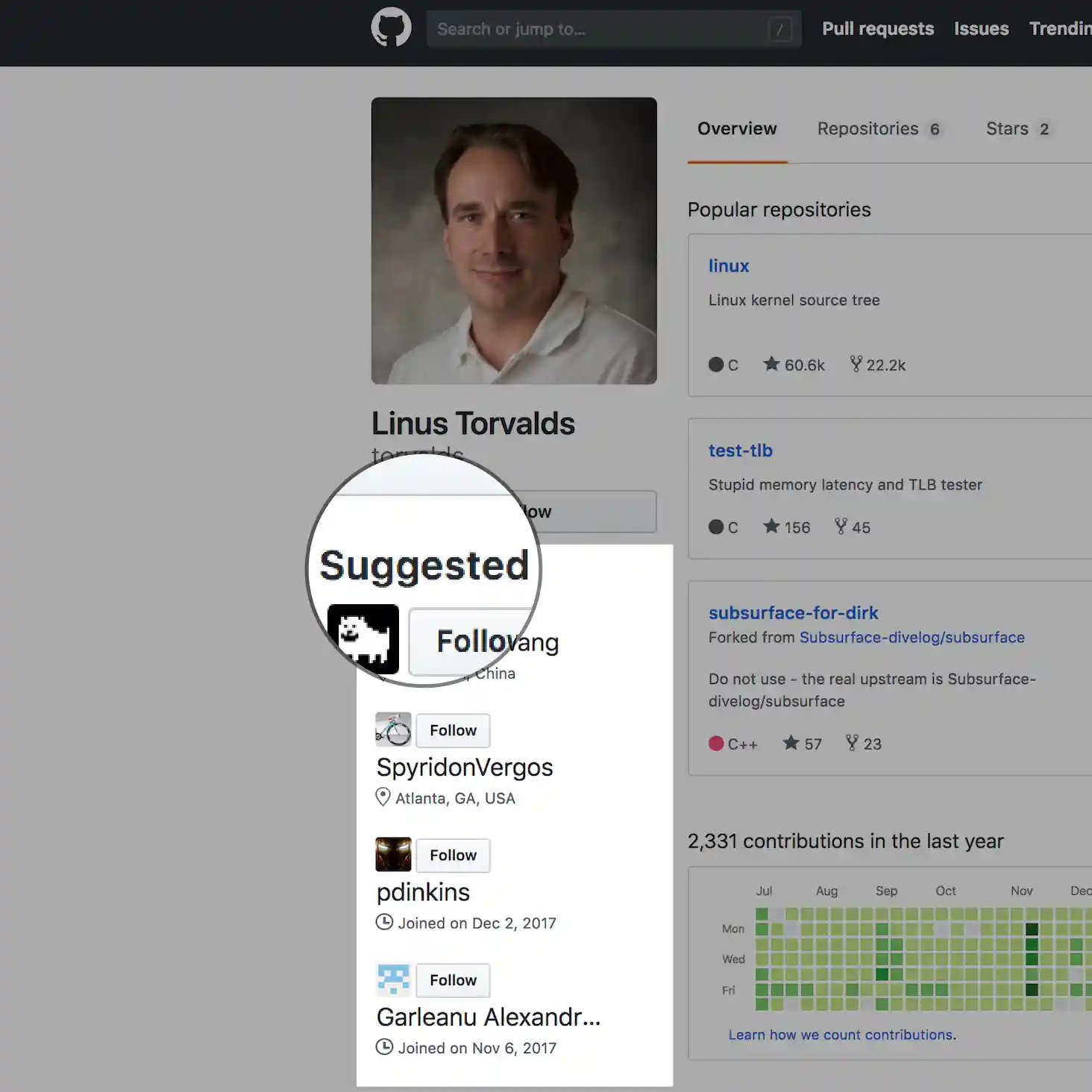Image resolution: width=1092 pixels, height=1092 pixels.
Task: Open Pull requests in top navigation
Action: click(878, 29)
